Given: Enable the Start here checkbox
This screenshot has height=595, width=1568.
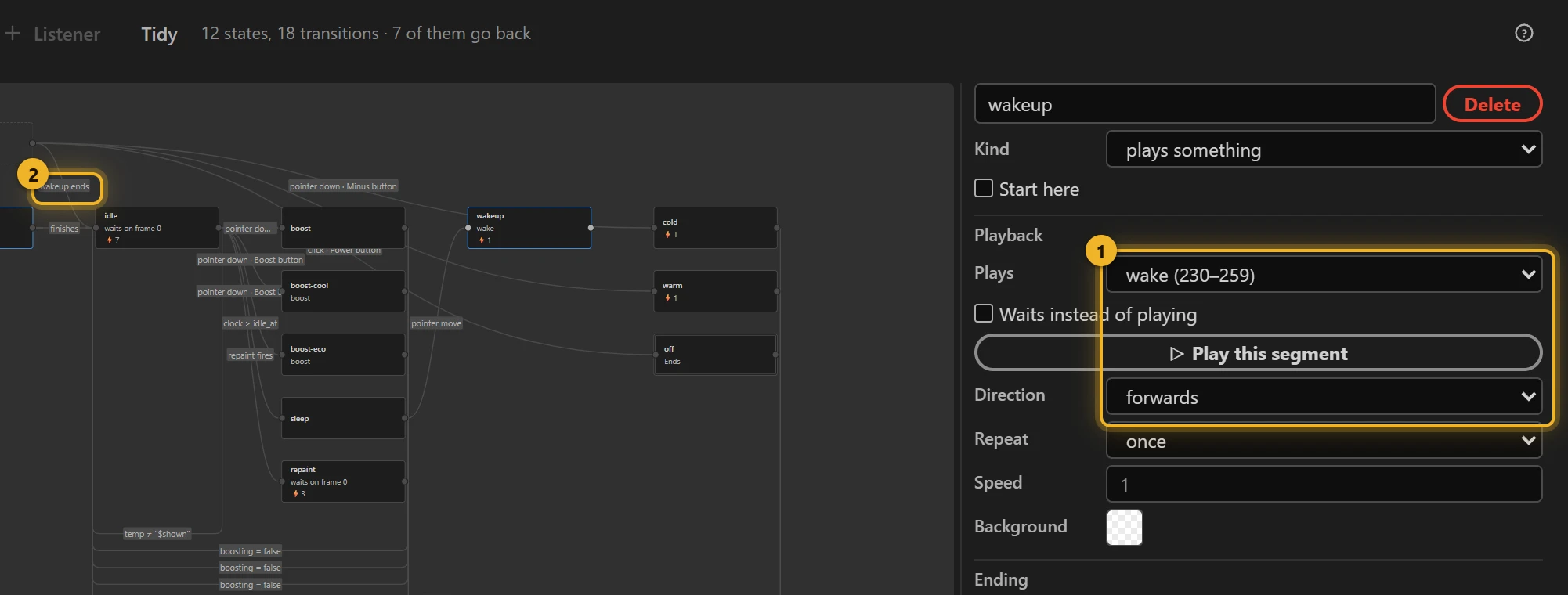Looking at the screenshot, I should (984, 188).
